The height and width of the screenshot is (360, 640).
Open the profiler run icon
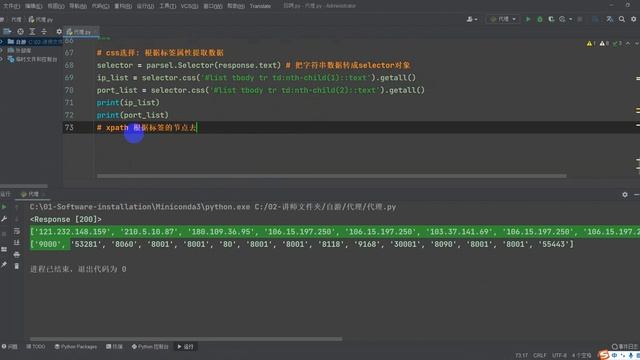pos(562,19)
